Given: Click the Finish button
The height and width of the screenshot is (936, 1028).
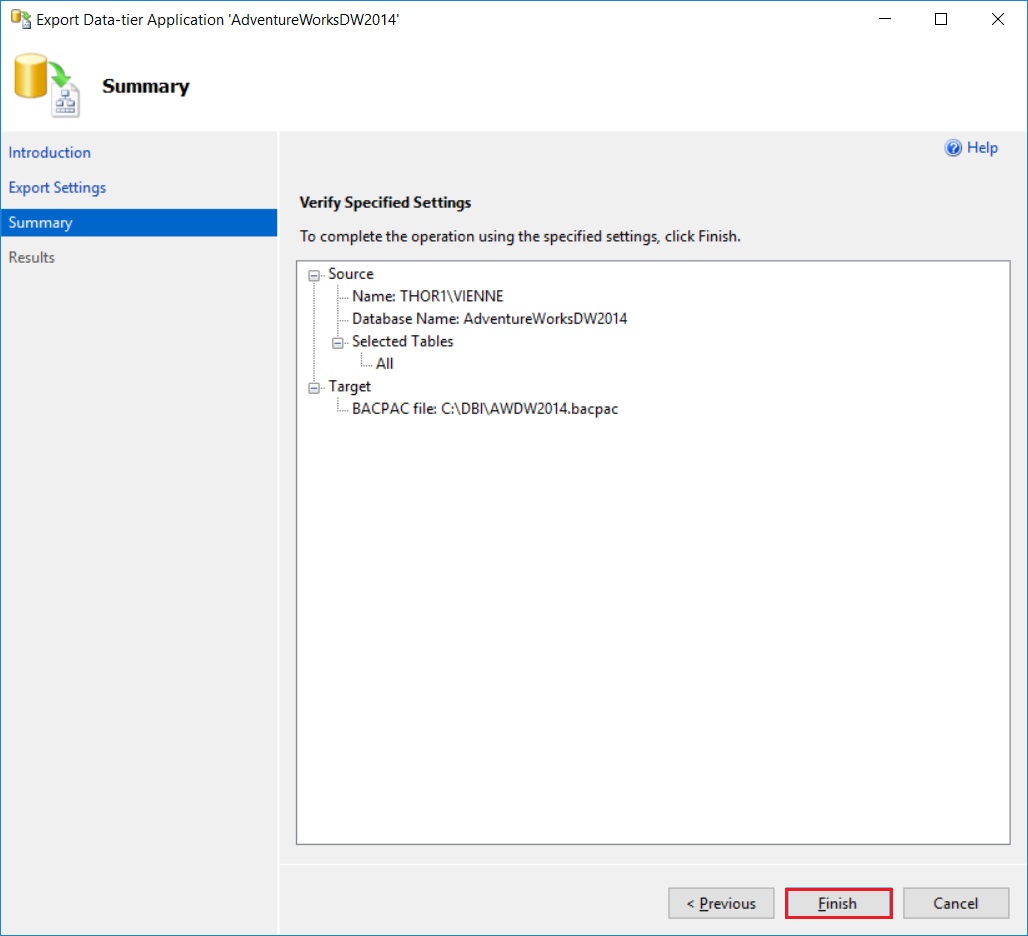Looking at the screenshot, I should tap(838, 903).
